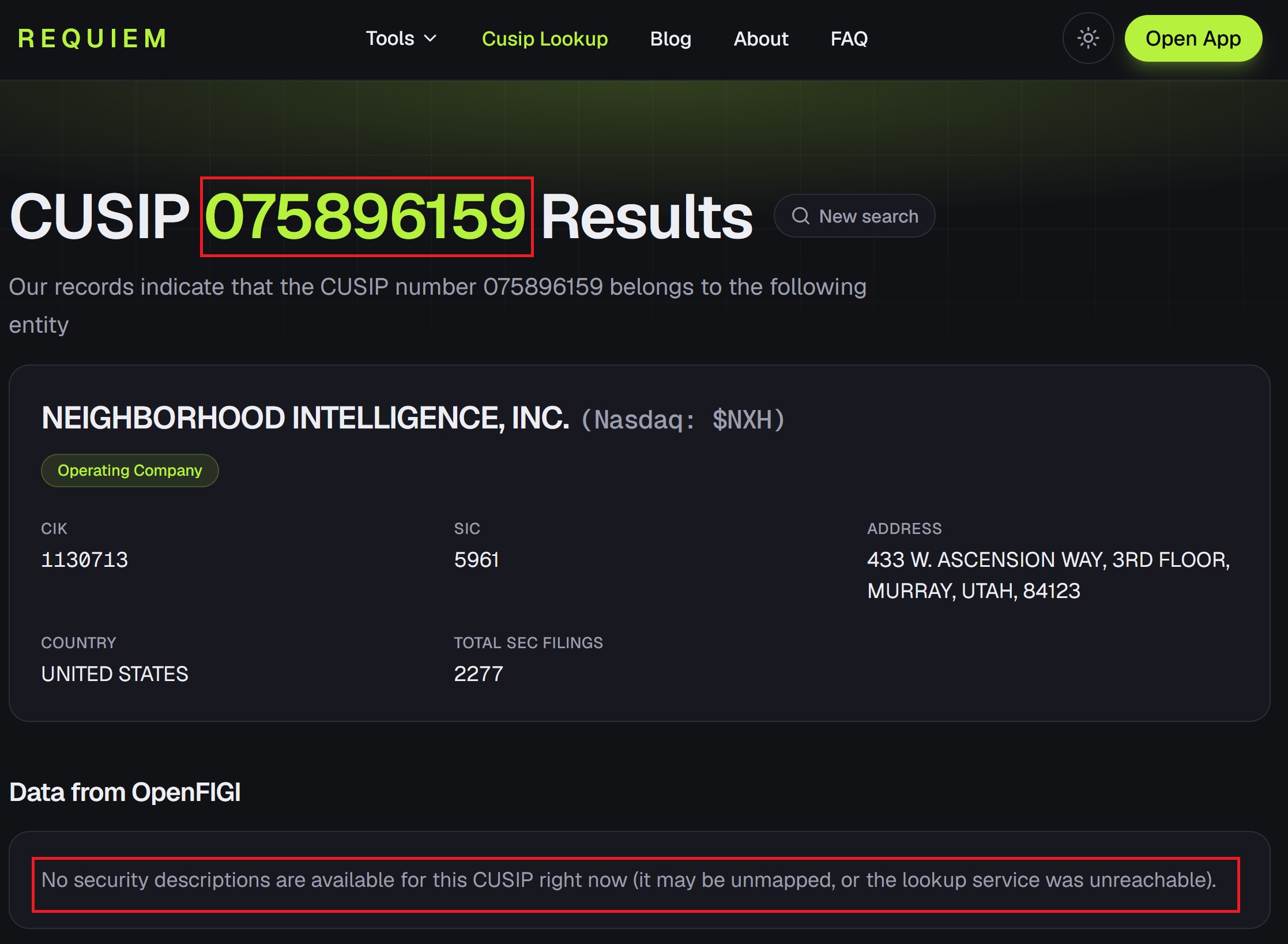Select CIK value 1130713
Image resolution: width=1288 pixels, height=944 pixels.
[85, 560]
